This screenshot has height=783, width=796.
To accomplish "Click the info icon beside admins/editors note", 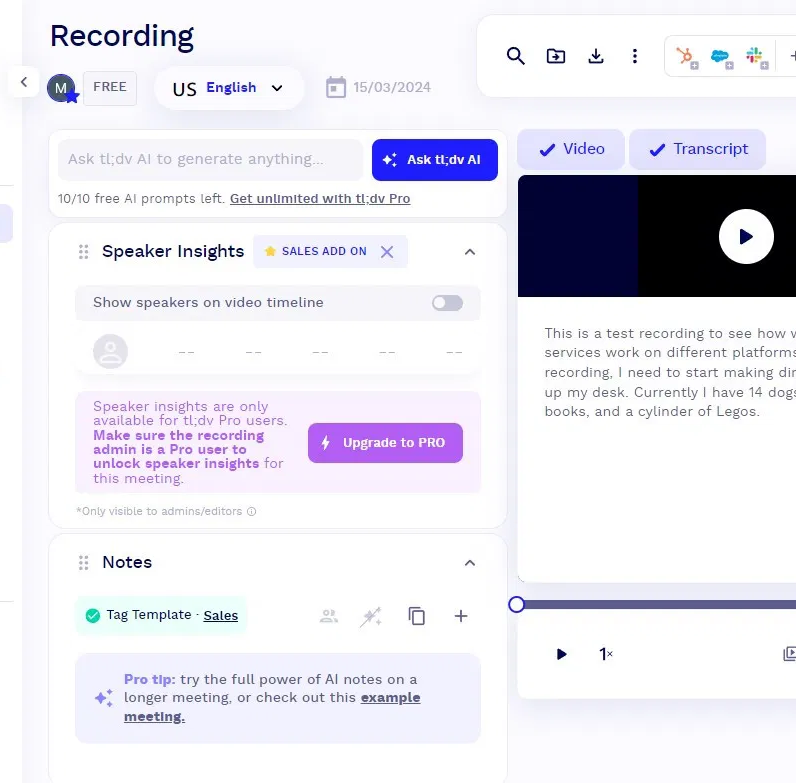I will [251, 511].
